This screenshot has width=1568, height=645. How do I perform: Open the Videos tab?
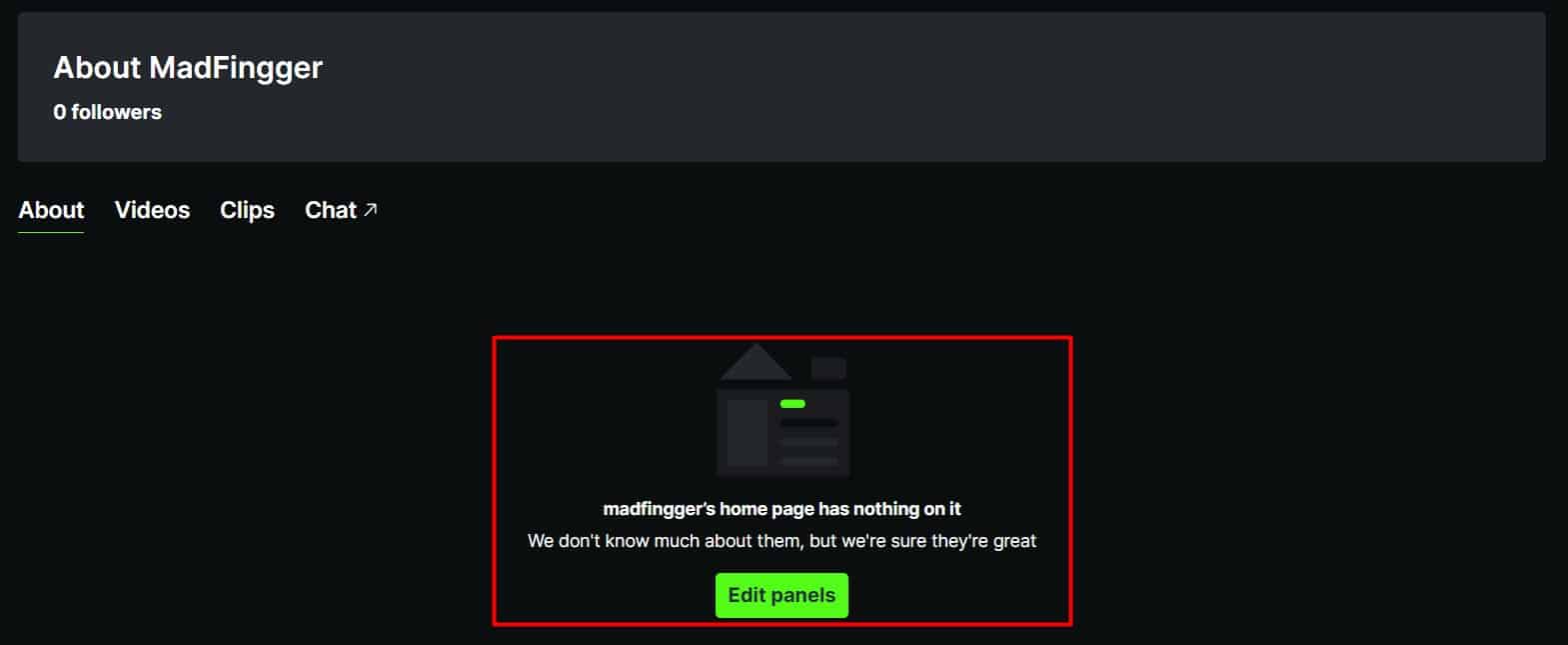pyautogui.click(x=152, y=210)
